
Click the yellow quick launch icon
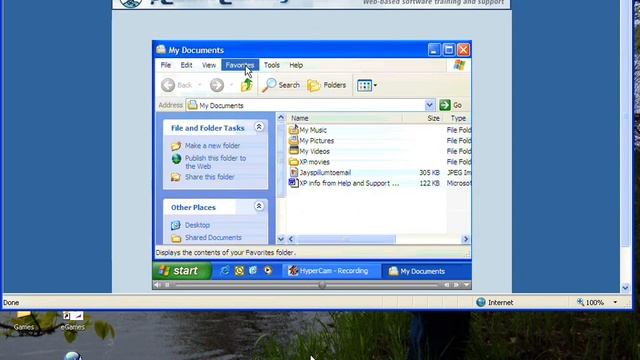(239, 271)
